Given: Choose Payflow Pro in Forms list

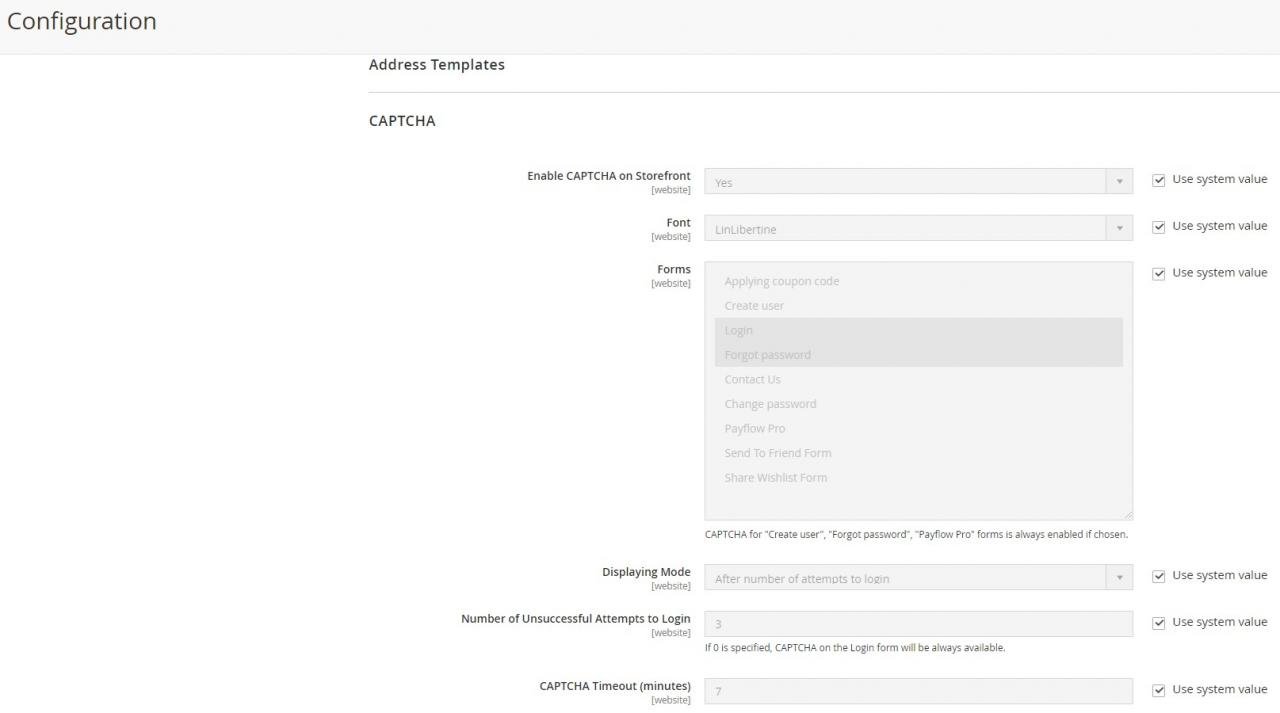Looking at the screenshot, I should click(x=755, y=428).
